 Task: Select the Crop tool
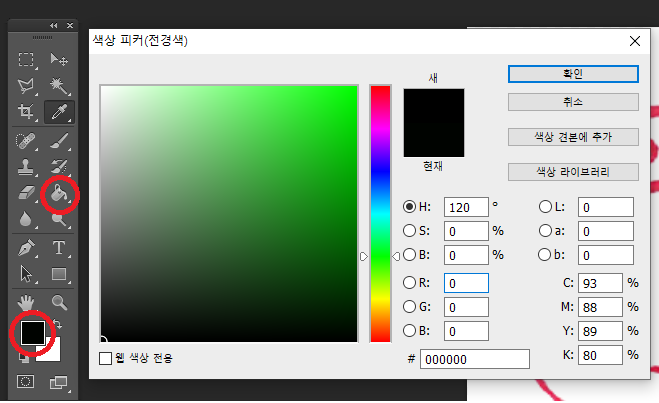[x=26, y=111]
